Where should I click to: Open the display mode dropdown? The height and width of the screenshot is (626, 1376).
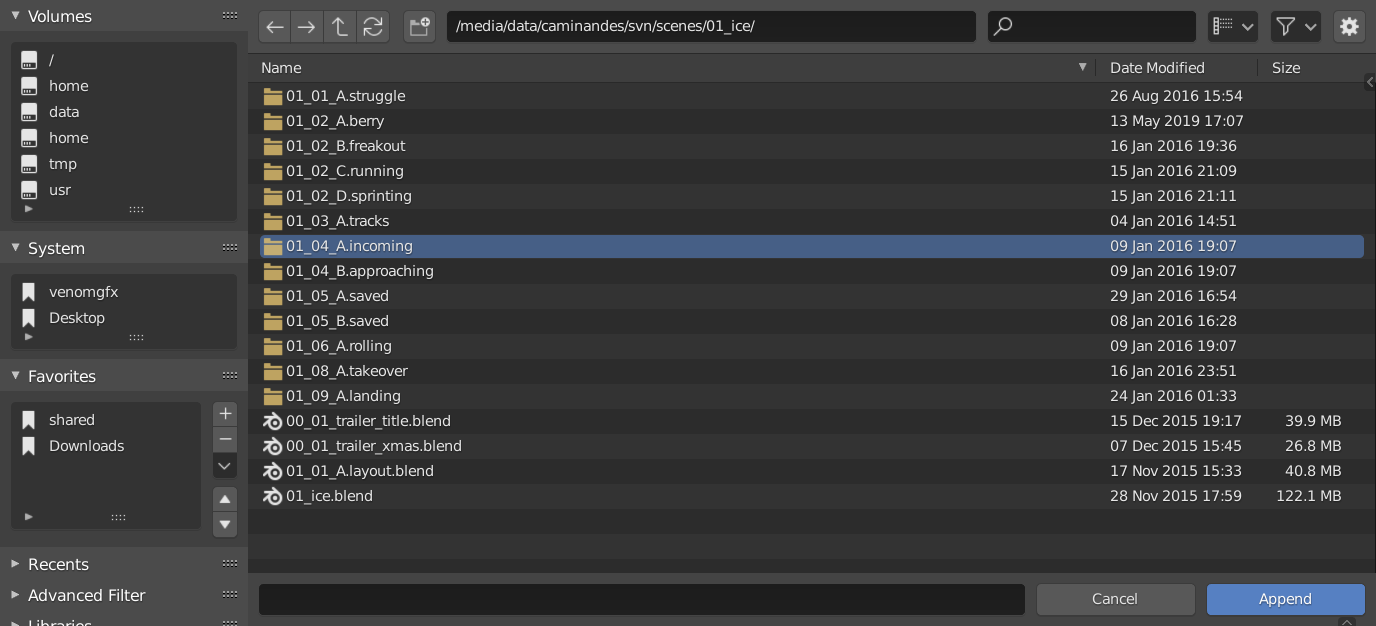1233,27
